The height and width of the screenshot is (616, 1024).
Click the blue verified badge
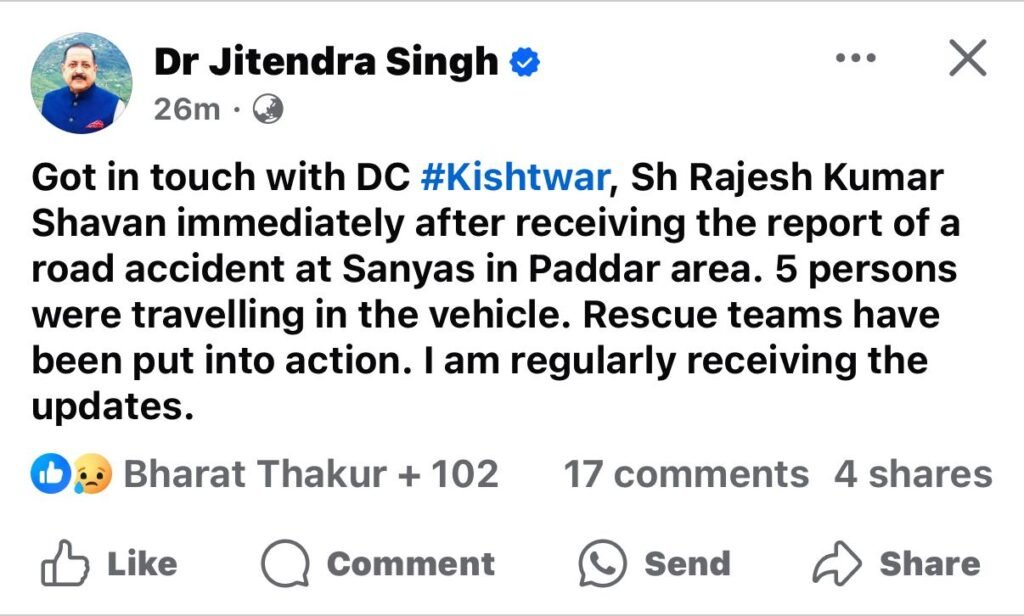tap(525, 63)
